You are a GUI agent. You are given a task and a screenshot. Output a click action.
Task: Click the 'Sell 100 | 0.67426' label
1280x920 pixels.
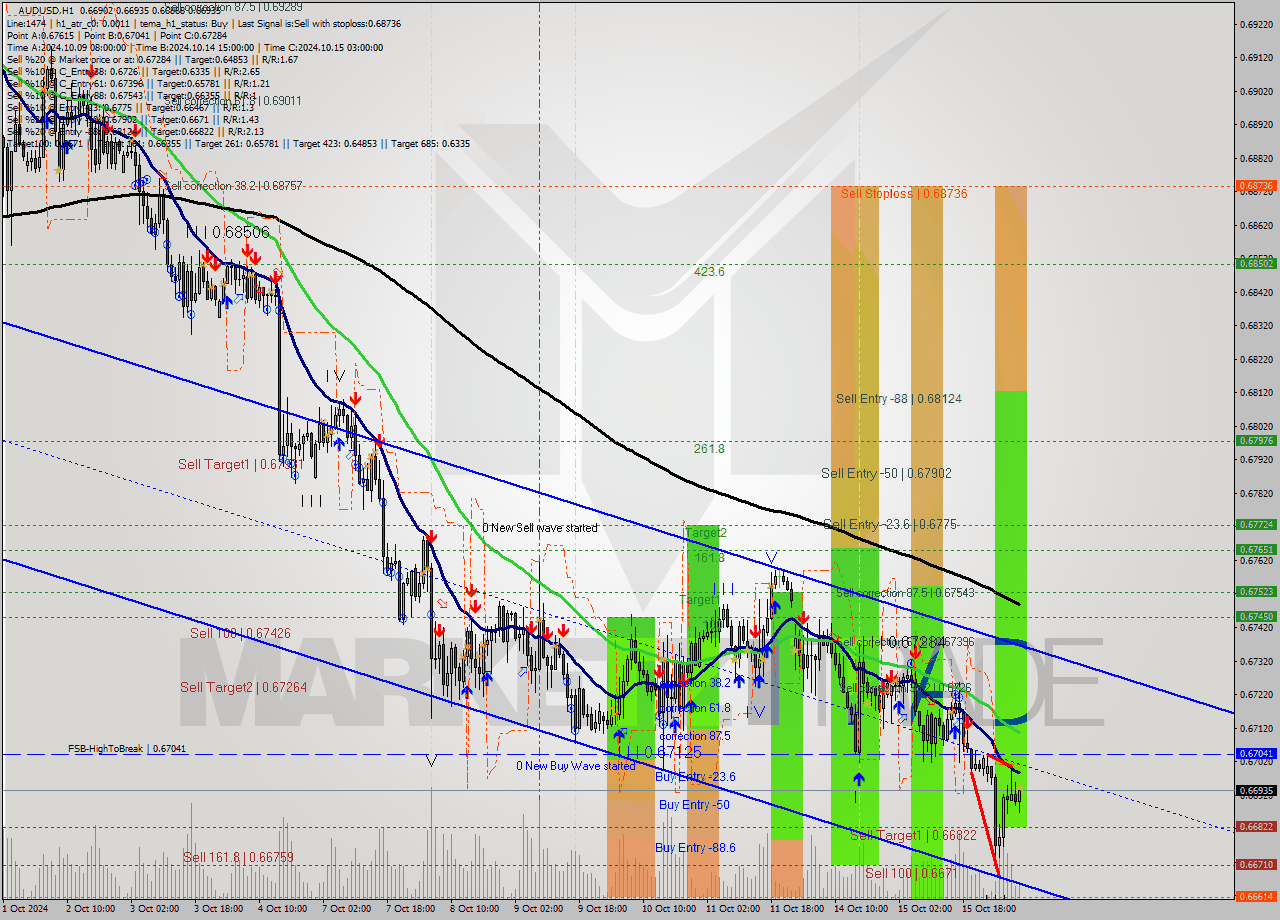240,633
